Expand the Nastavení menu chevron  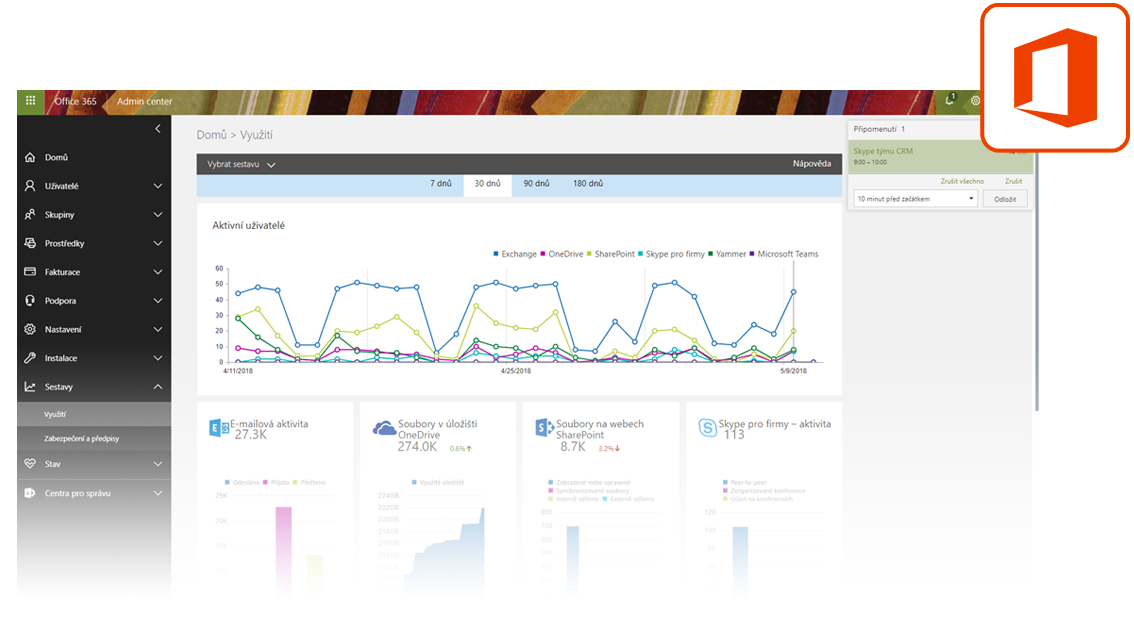(158, 329)
